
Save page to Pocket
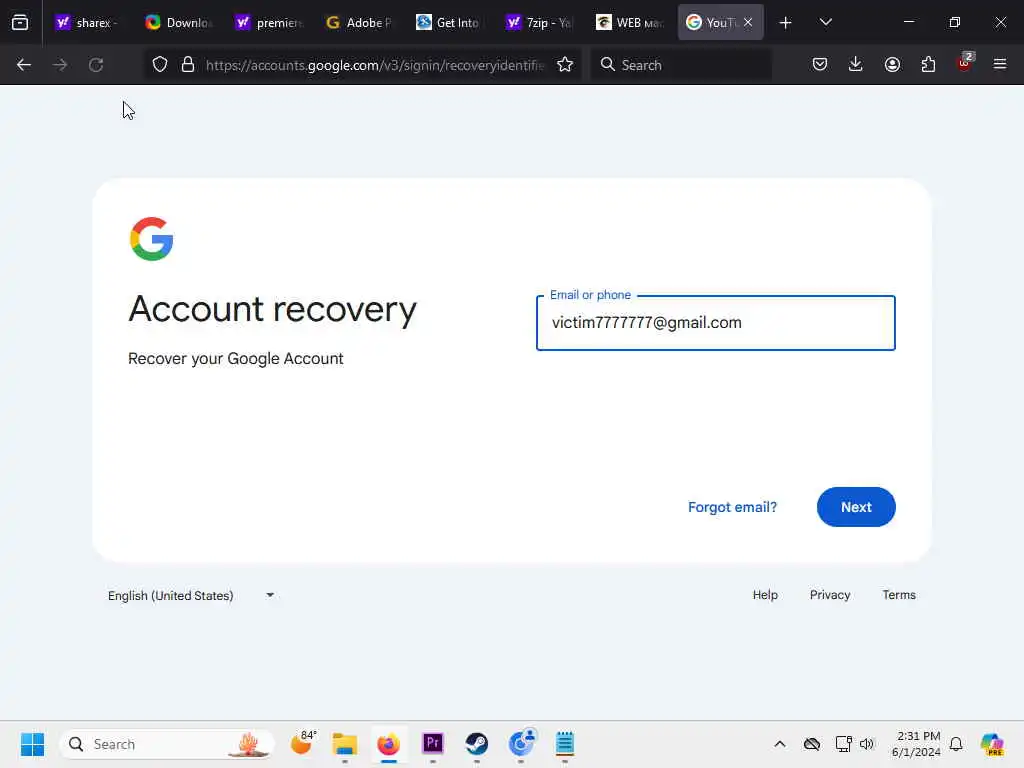pyautogui.click(x=820, y=65)
